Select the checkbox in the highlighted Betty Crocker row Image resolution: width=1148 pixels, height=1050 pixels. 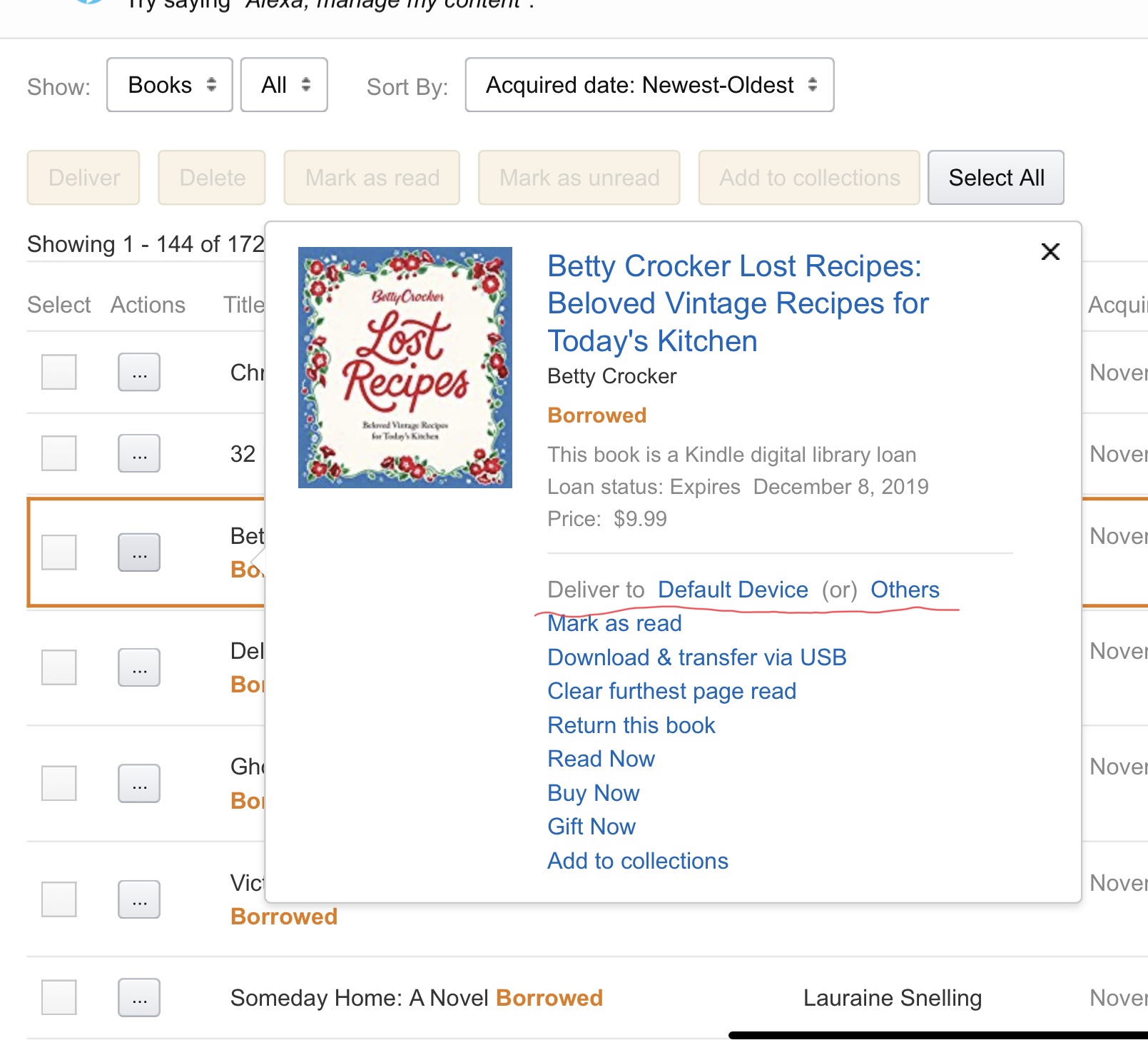click(59, 552)
